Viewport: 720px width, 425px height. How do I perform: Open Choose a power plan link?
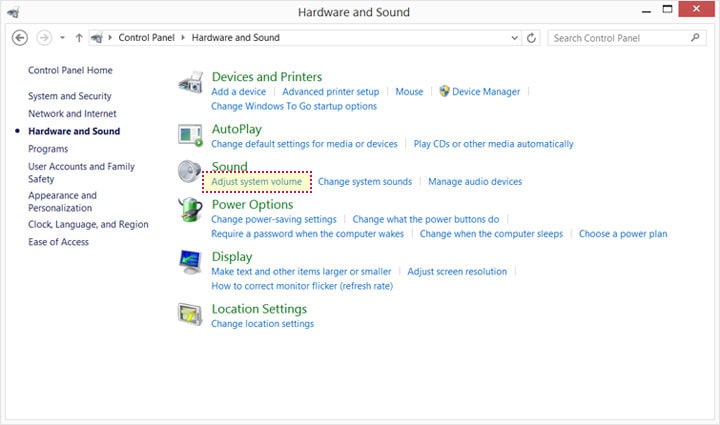(623, 234)
